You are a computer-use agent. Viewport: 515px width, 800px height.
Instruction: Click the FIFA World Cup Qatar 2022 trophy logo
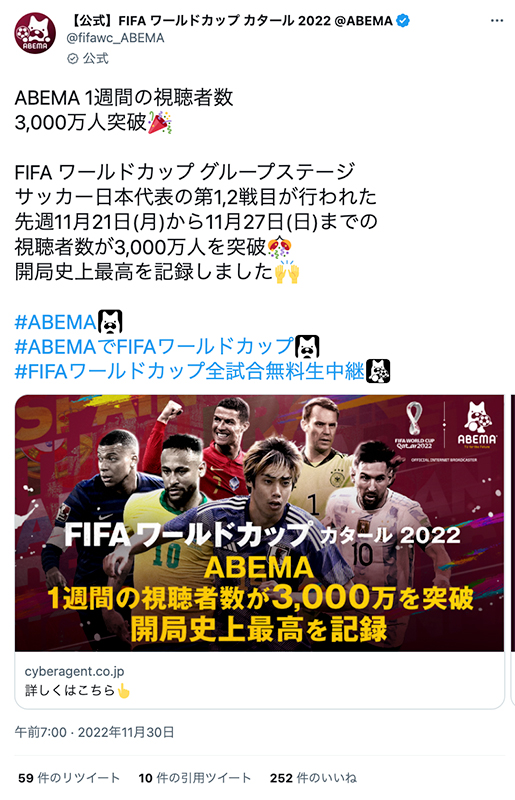pos(414,426)
